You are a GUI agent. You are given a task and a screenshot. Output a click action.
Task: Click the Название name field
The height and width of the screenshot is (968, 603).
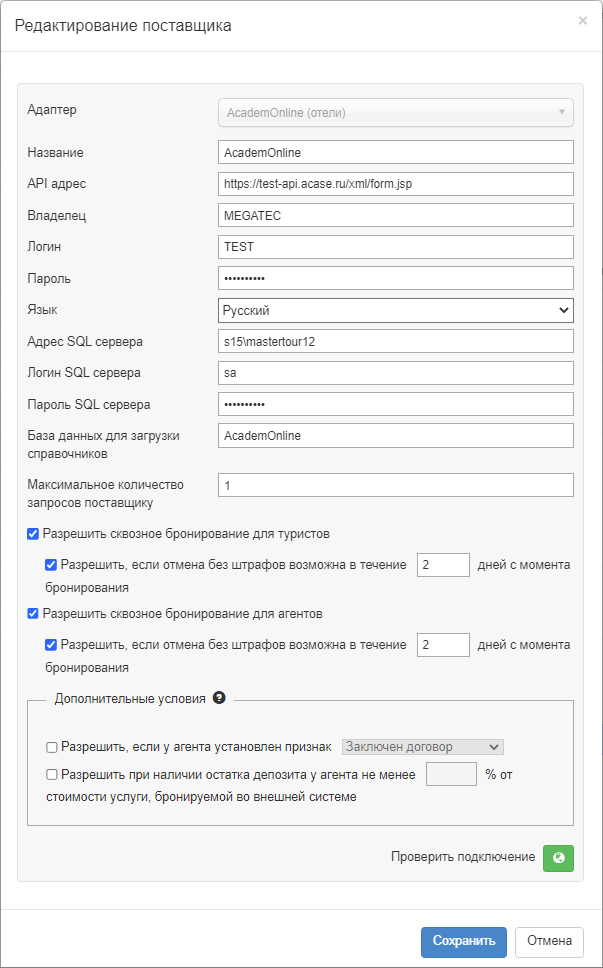(x=395, y=152)
